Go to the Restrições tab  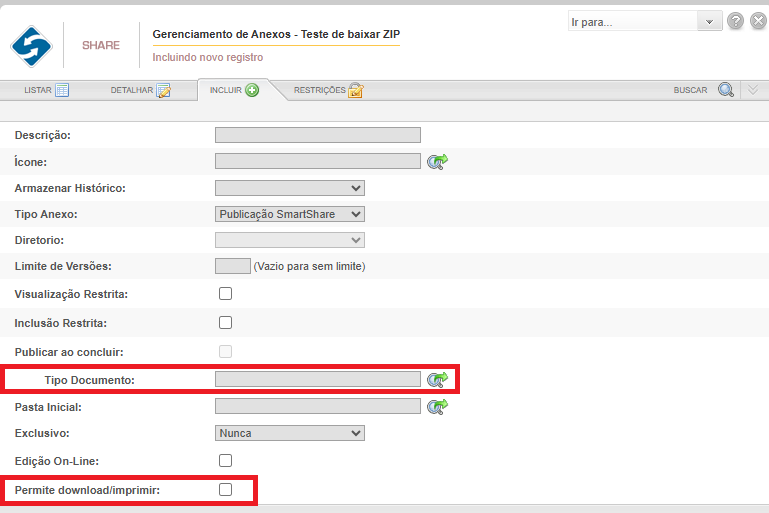(327, 90)
